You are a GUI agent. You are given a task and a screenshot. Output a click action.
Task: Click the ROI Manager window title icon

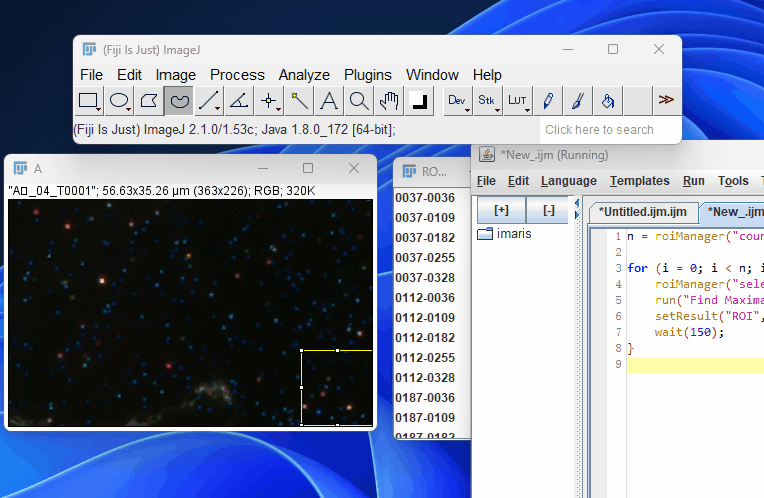coord(409,171)
